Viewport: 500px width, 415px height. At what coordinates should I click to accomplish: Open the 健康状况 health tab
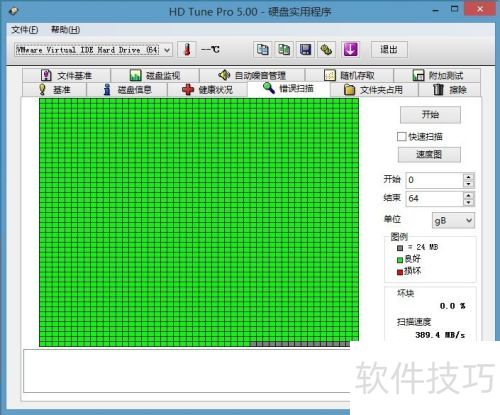click(x=207, y=90)
